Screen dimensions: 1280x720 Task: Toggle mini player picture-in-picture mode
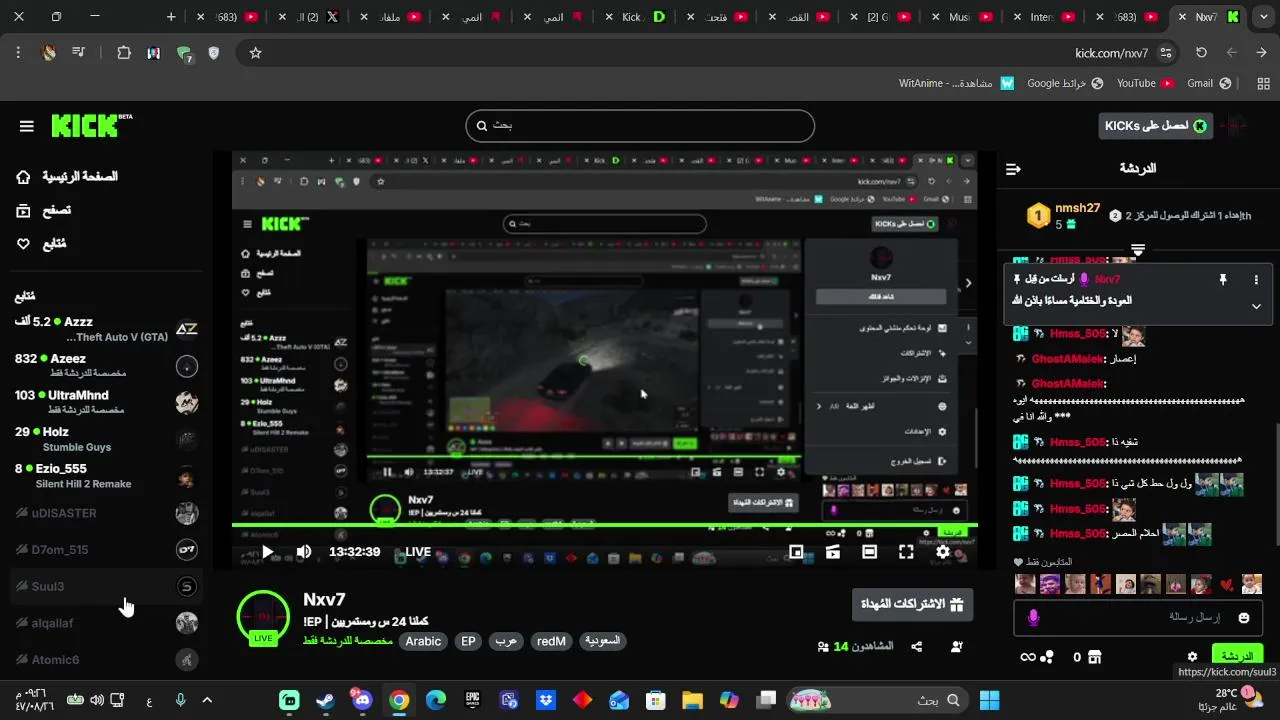click(x=796, y=552)
